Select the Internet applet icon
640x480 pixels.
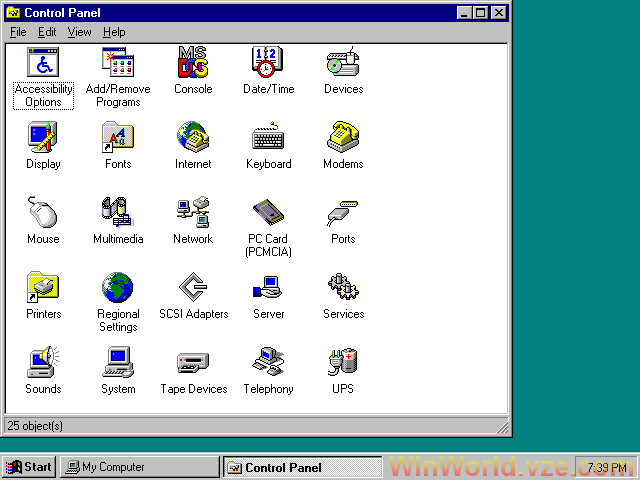(193, 137)
